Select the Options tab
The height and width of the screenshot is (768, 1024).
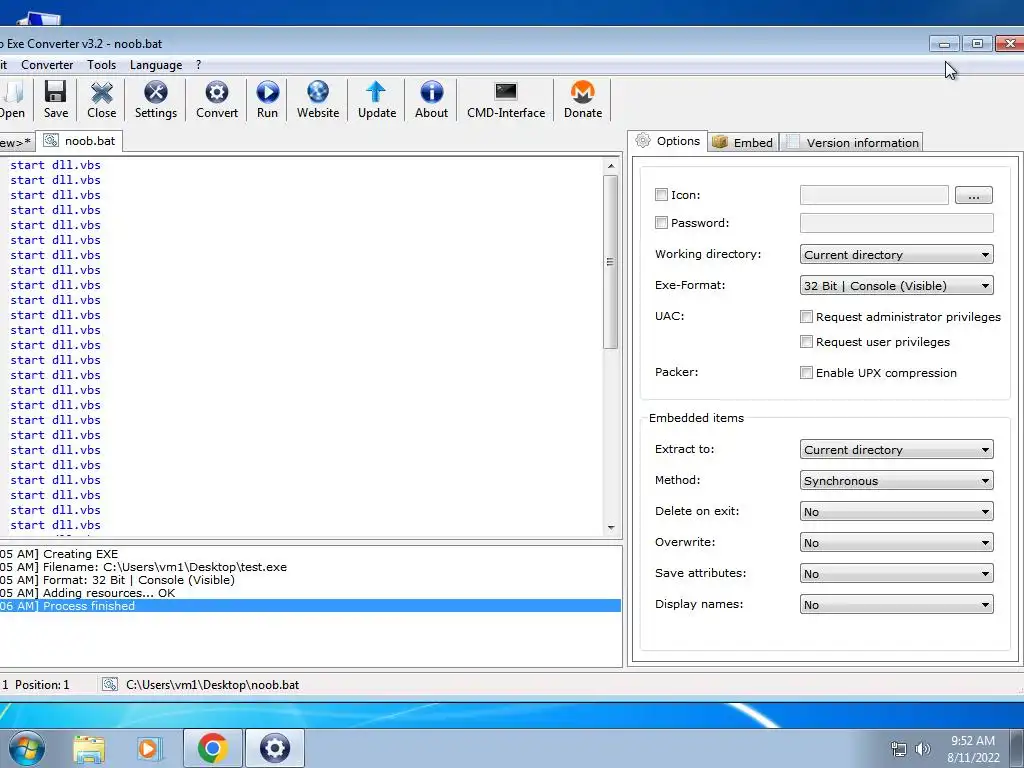click(667, 140)
